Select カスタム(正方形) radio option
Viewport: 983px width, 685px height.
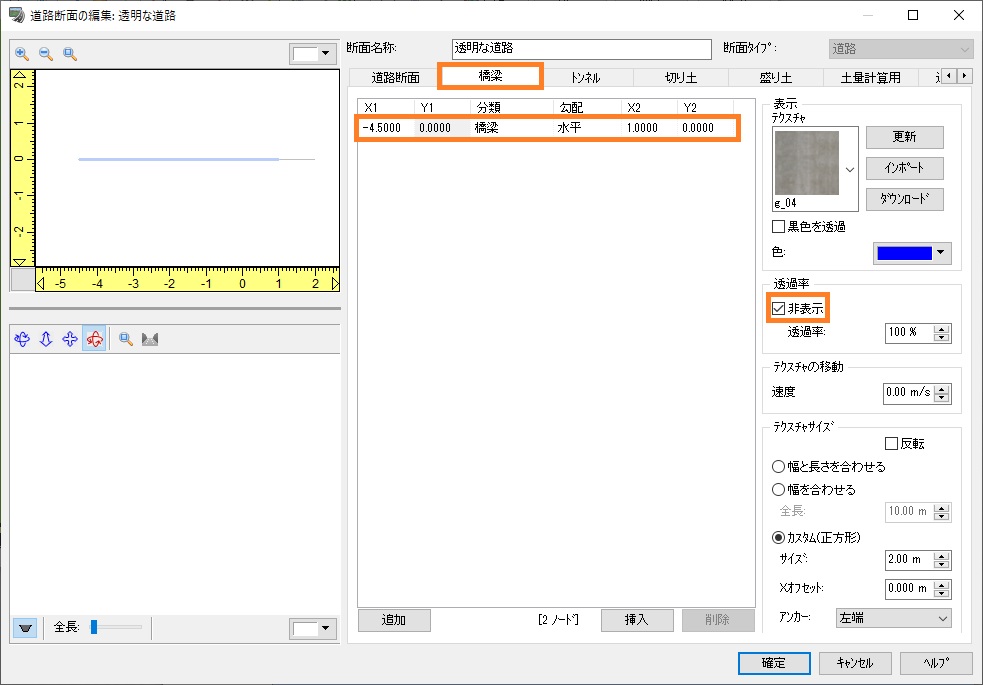(x=778, y=538)
